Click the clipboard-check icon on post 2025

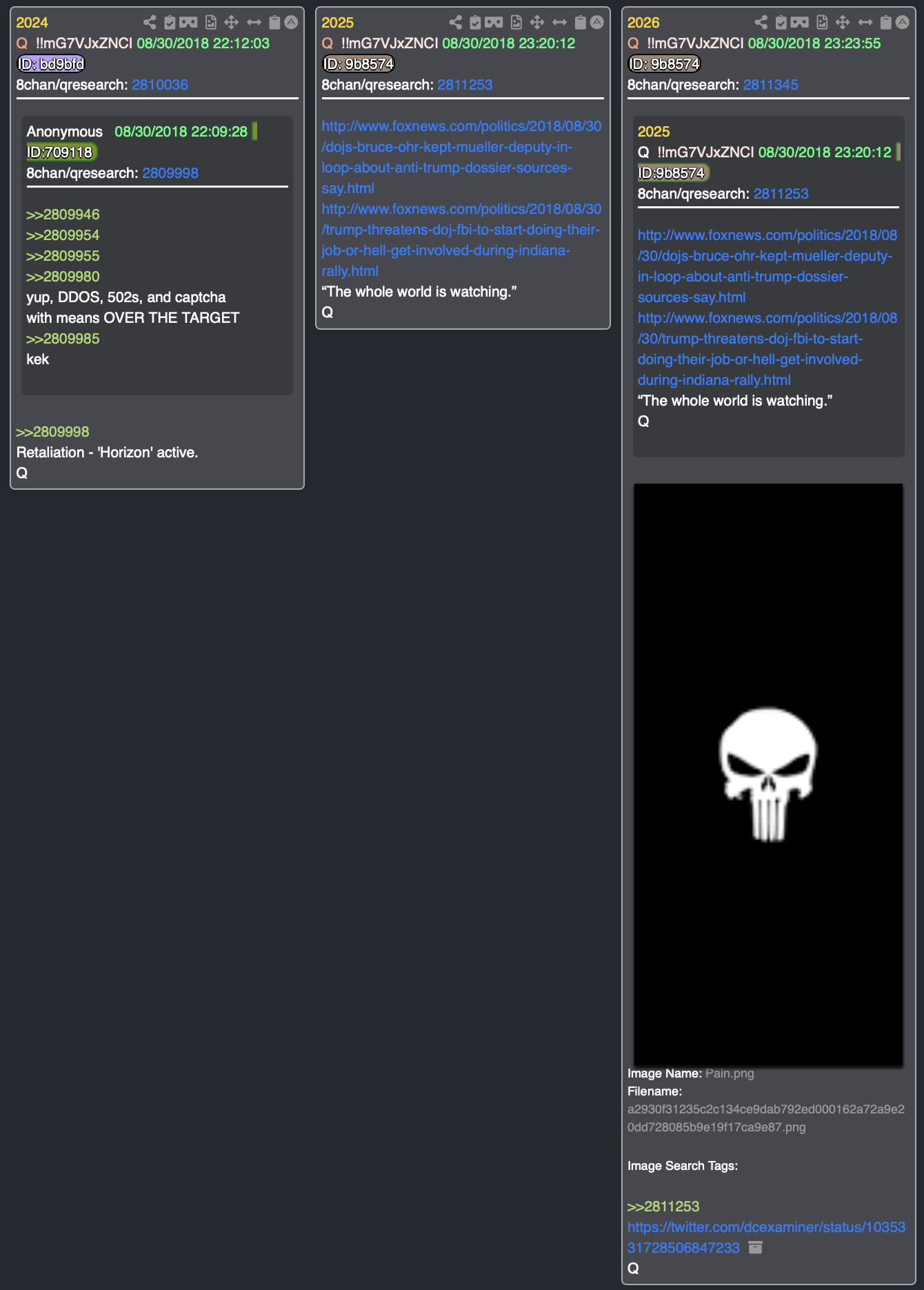[475, 23]
